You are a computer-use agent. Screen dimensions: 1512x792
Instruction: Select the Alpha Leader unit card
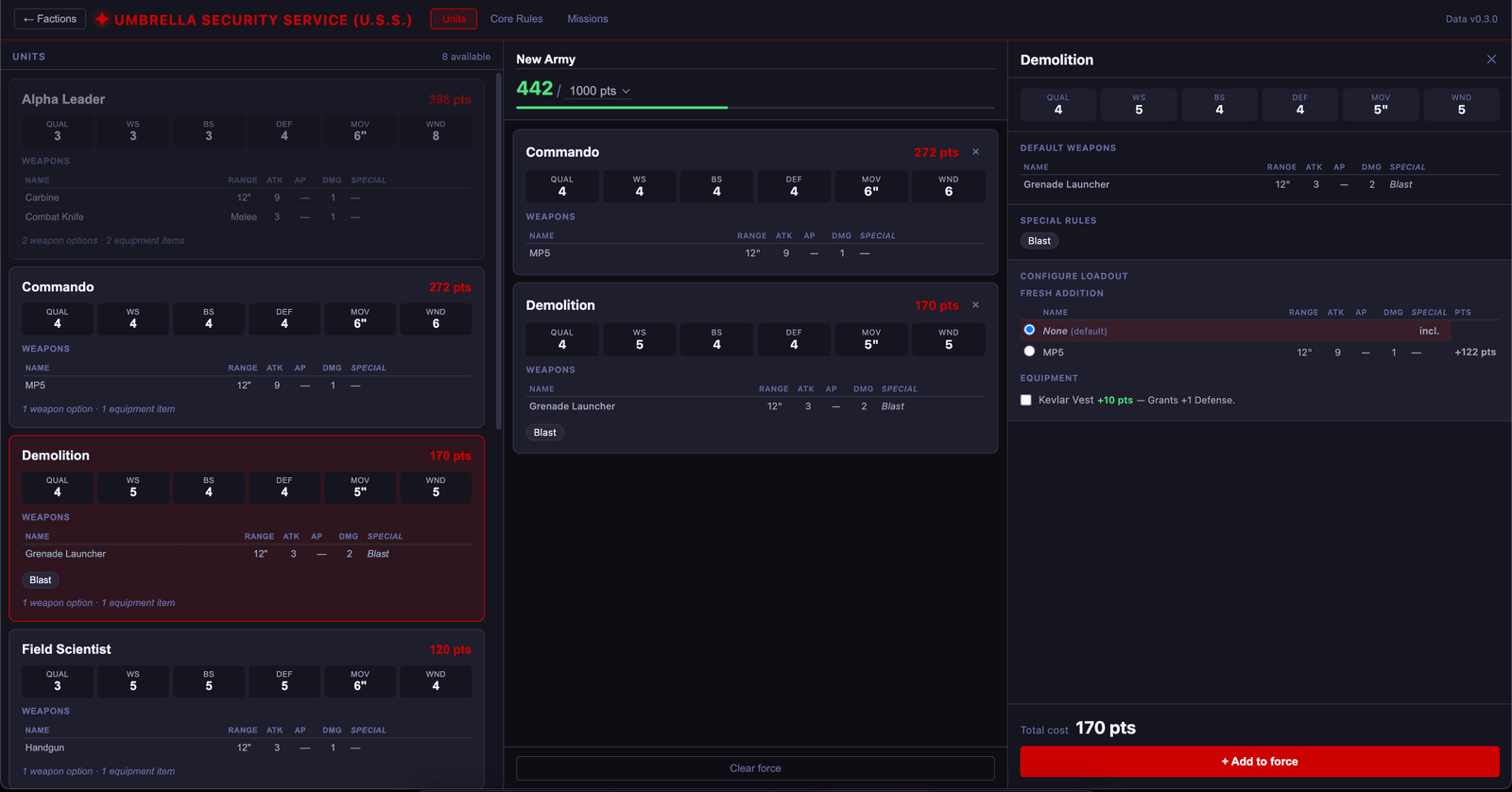pos(247,169)
